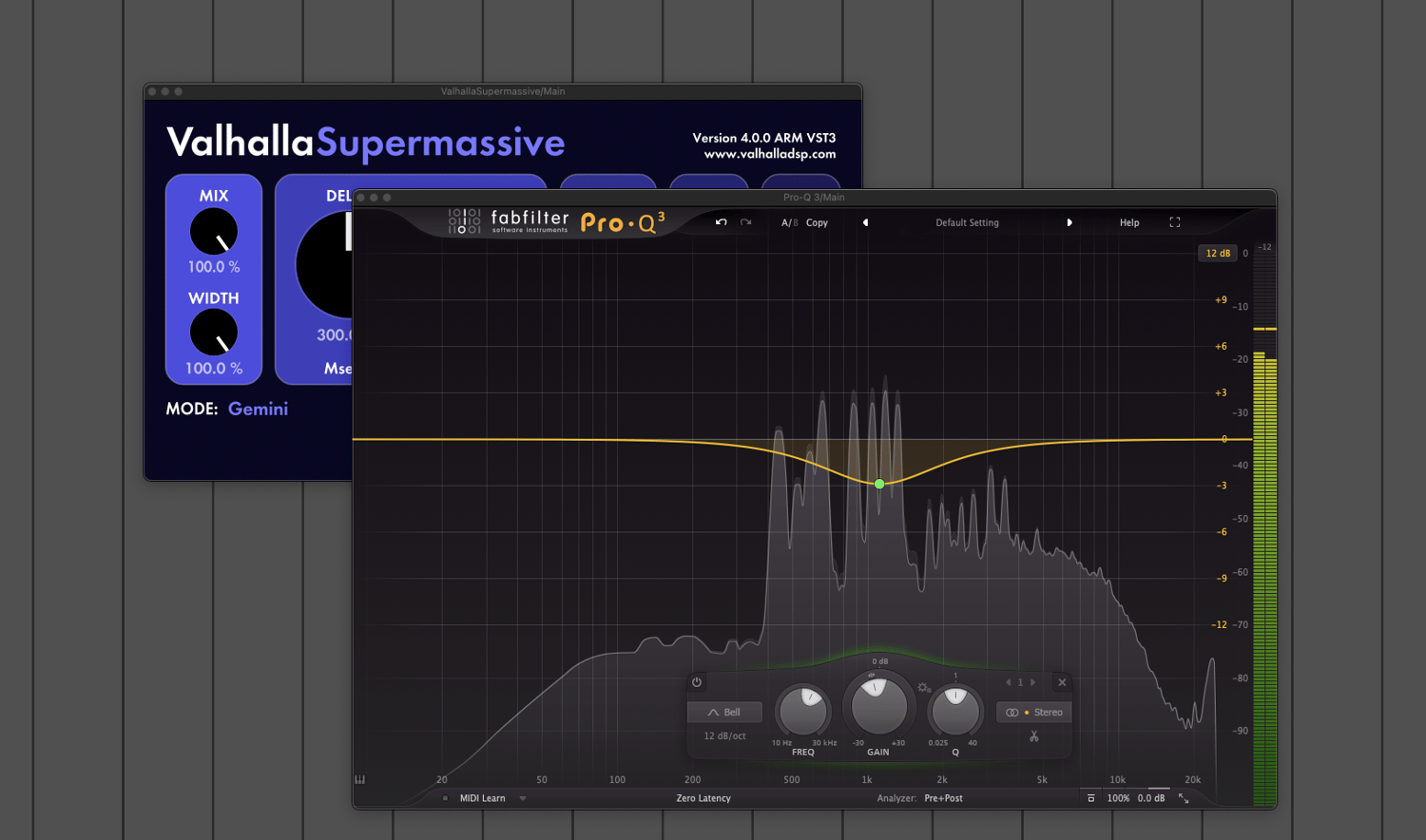The height and width of the screenshot is (840, 1426).
Task: Click the WIDTH 100.0 % value
Action: point(214,368)
